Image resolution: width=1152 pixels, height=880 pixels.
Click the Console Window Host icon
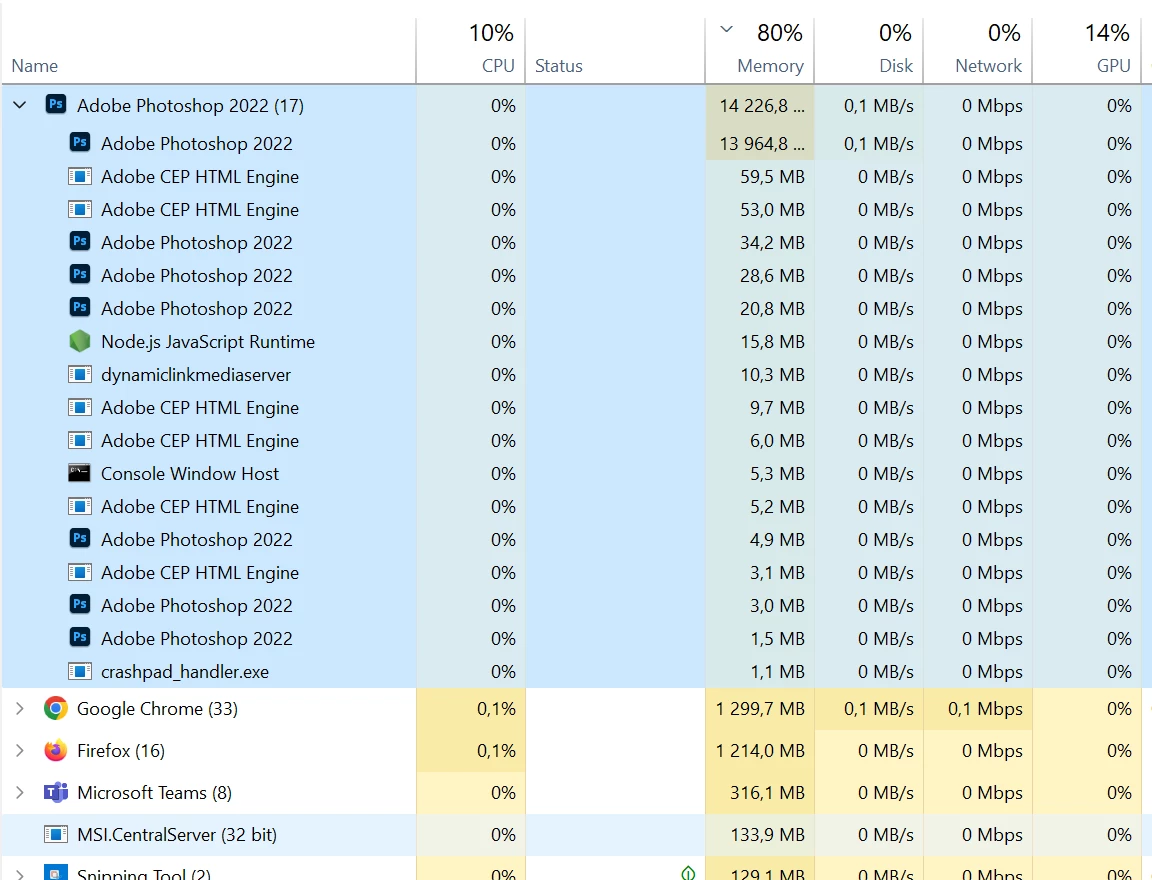79,473
